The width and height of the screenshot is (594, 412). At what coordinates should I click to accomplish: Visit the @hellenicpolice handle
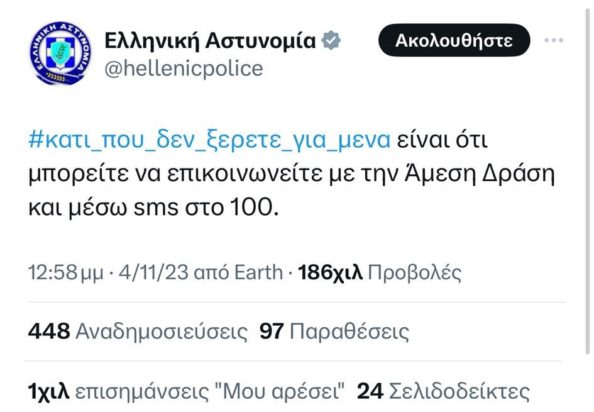[x=183, y=69]
